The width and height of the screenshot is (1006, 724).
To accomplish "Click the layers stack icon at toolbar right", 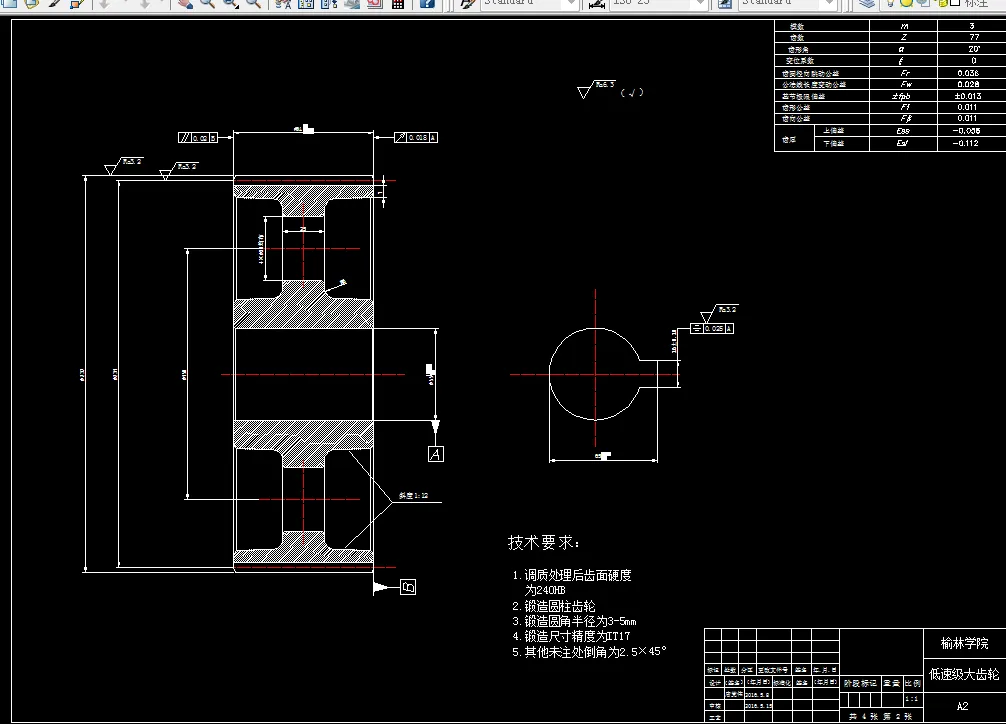I will 867,3.
